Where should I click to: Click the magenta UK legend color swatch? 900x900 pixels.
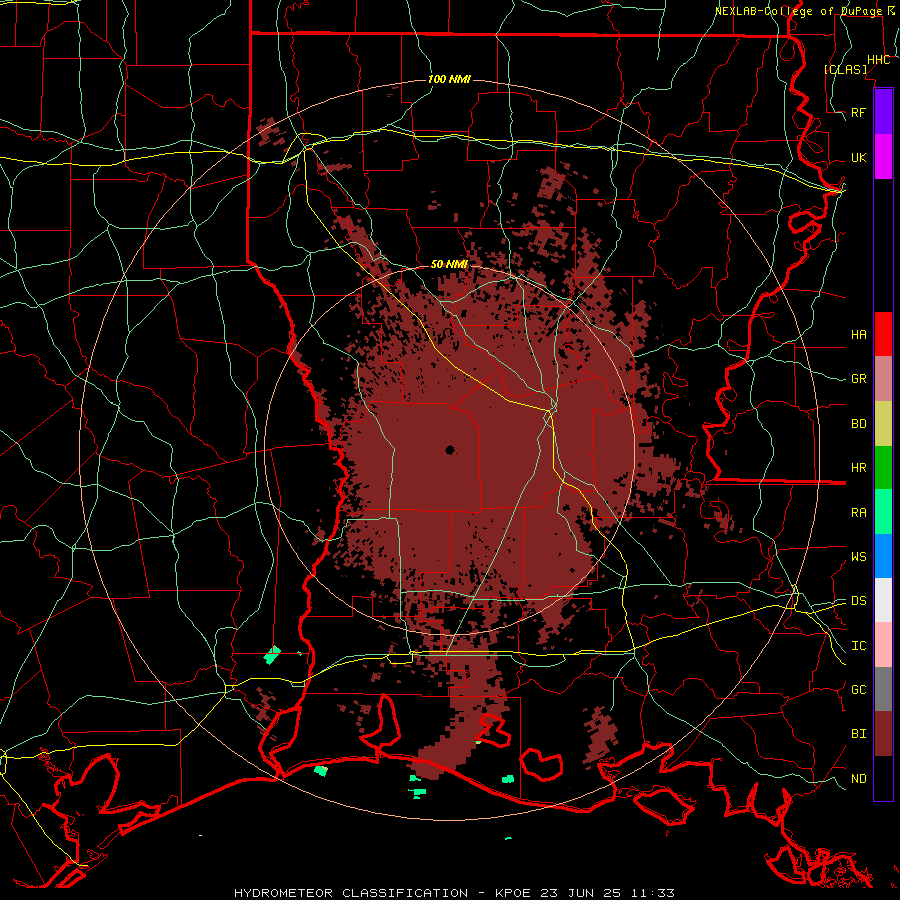click(883, 157)
